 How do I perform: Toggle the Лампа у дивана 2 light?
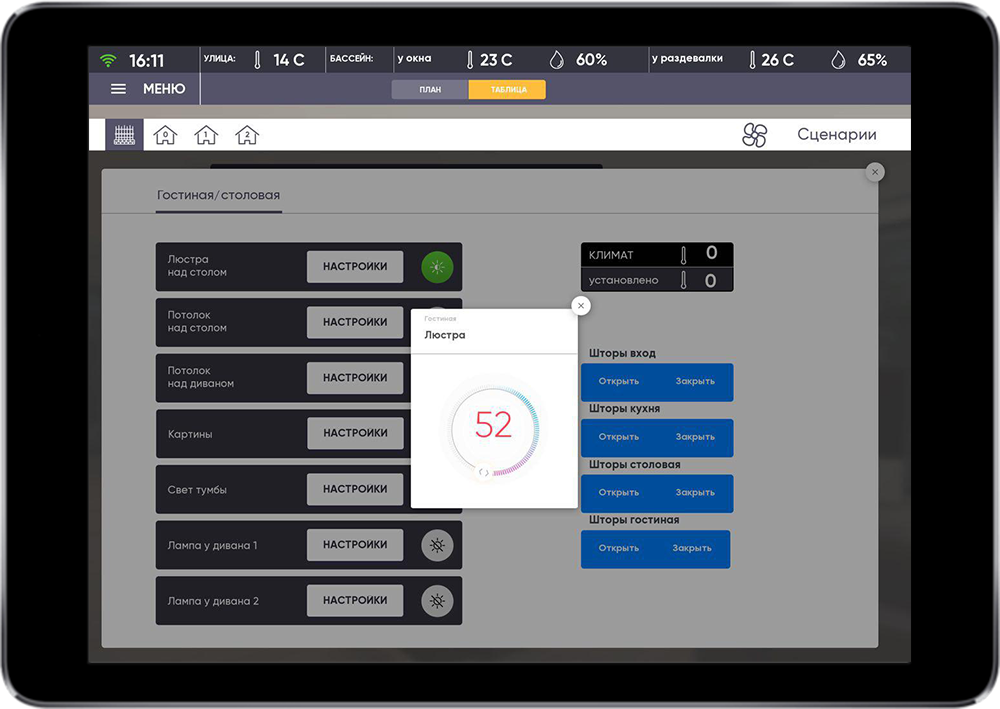[437, 601]
